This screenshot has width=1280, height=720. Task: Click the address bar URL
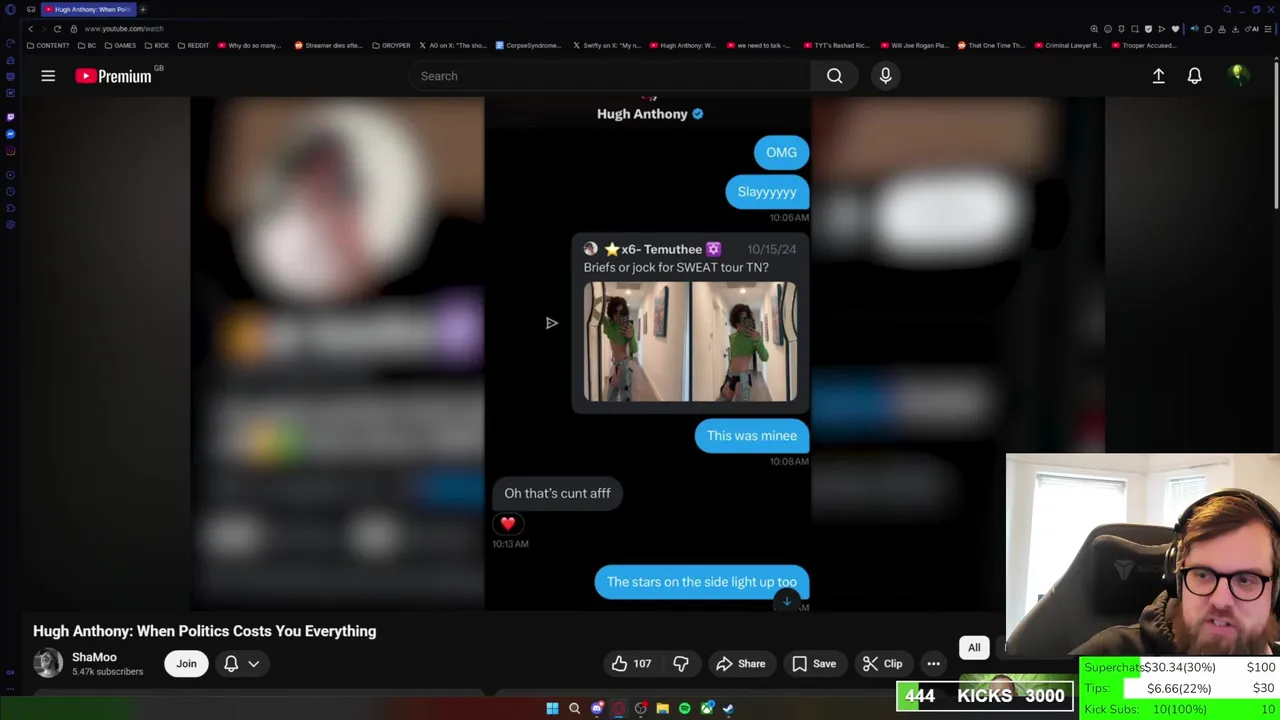pos(124,29)
